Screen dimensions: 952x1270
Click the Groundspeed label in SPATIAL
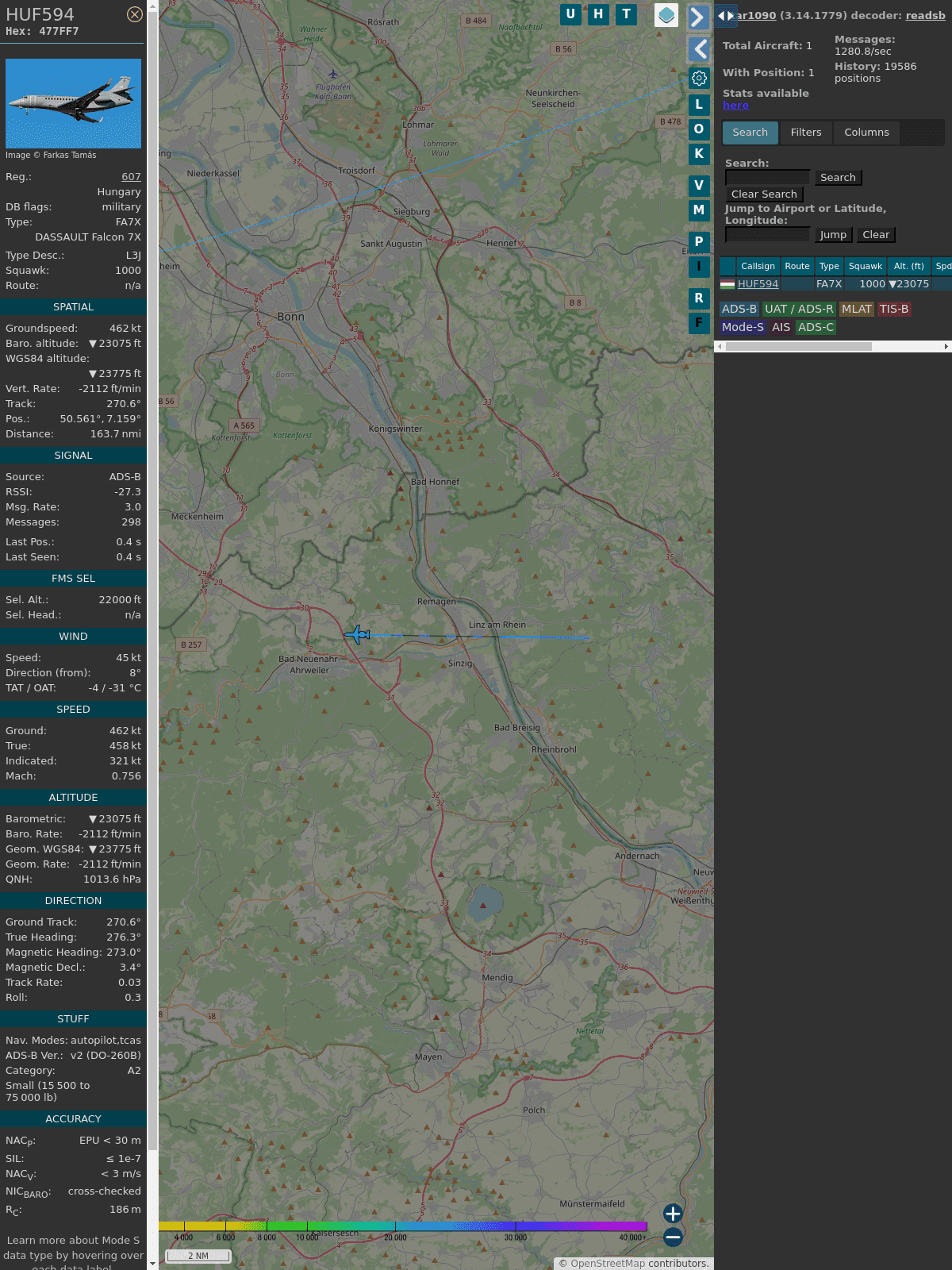(x=41, y=329)
